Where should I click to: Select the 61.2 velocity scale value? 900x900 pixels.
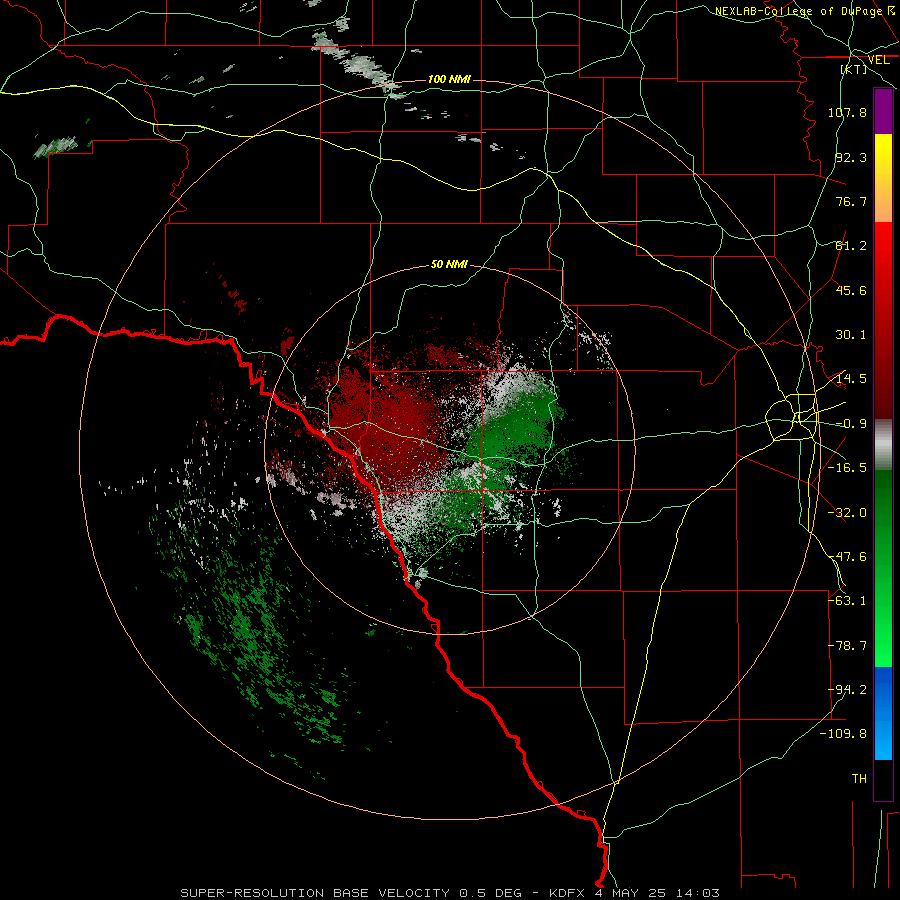pyautogui.click(x=851, y=246)
